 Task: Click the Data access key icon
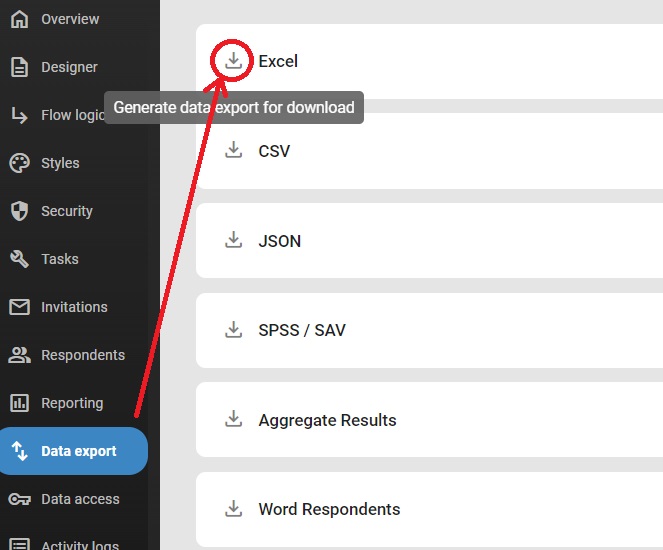tap(19, 499)
